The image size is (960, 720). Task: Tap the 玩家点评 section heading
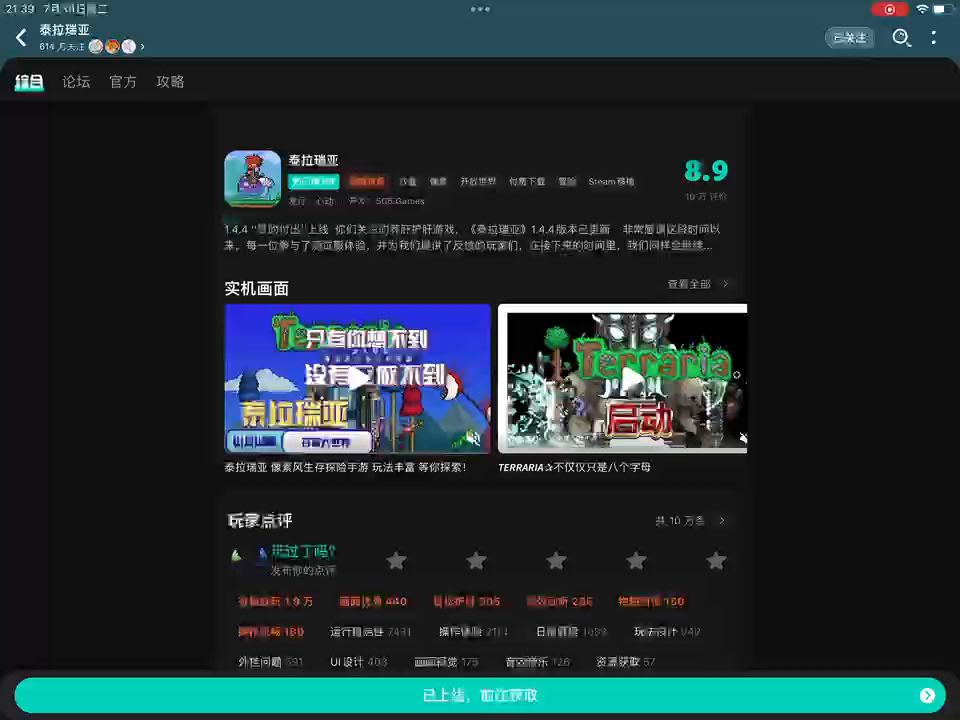click(260, 520)
